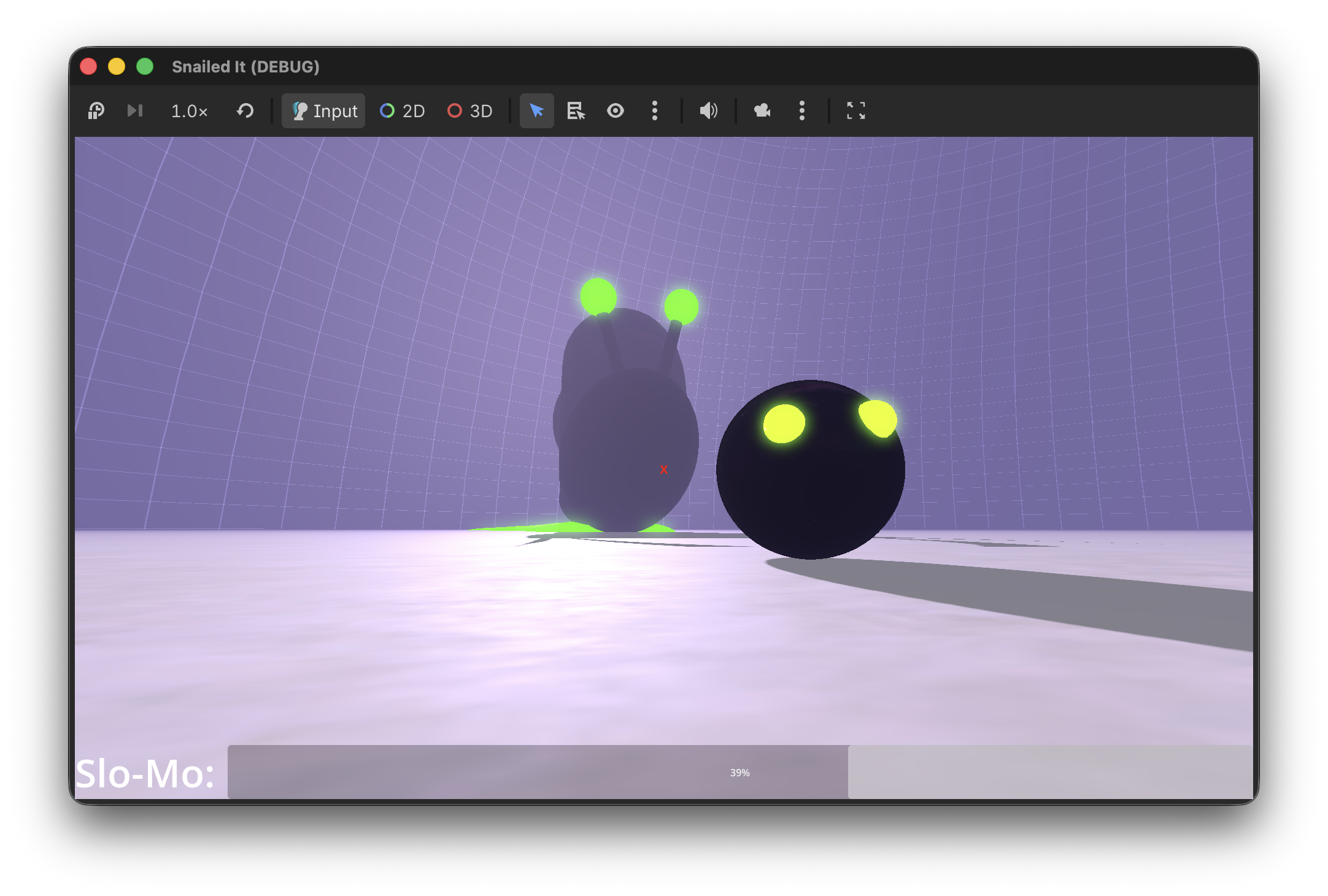The image size is (1328, 896).
Task: Select the 3D node selection mode
Action: 470,111
